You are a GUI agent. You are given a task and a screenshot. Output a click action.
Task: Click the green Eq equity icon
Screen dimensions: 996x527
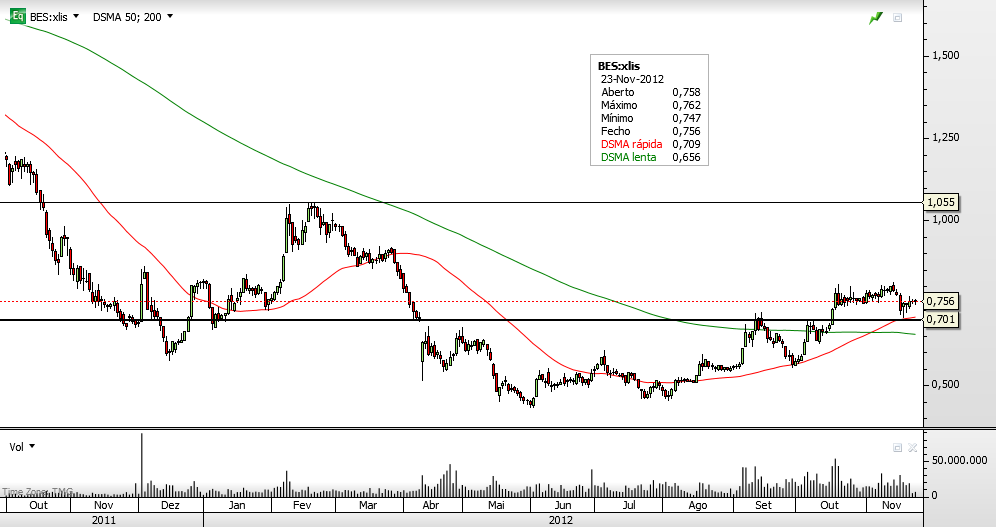tap(18, 17)
